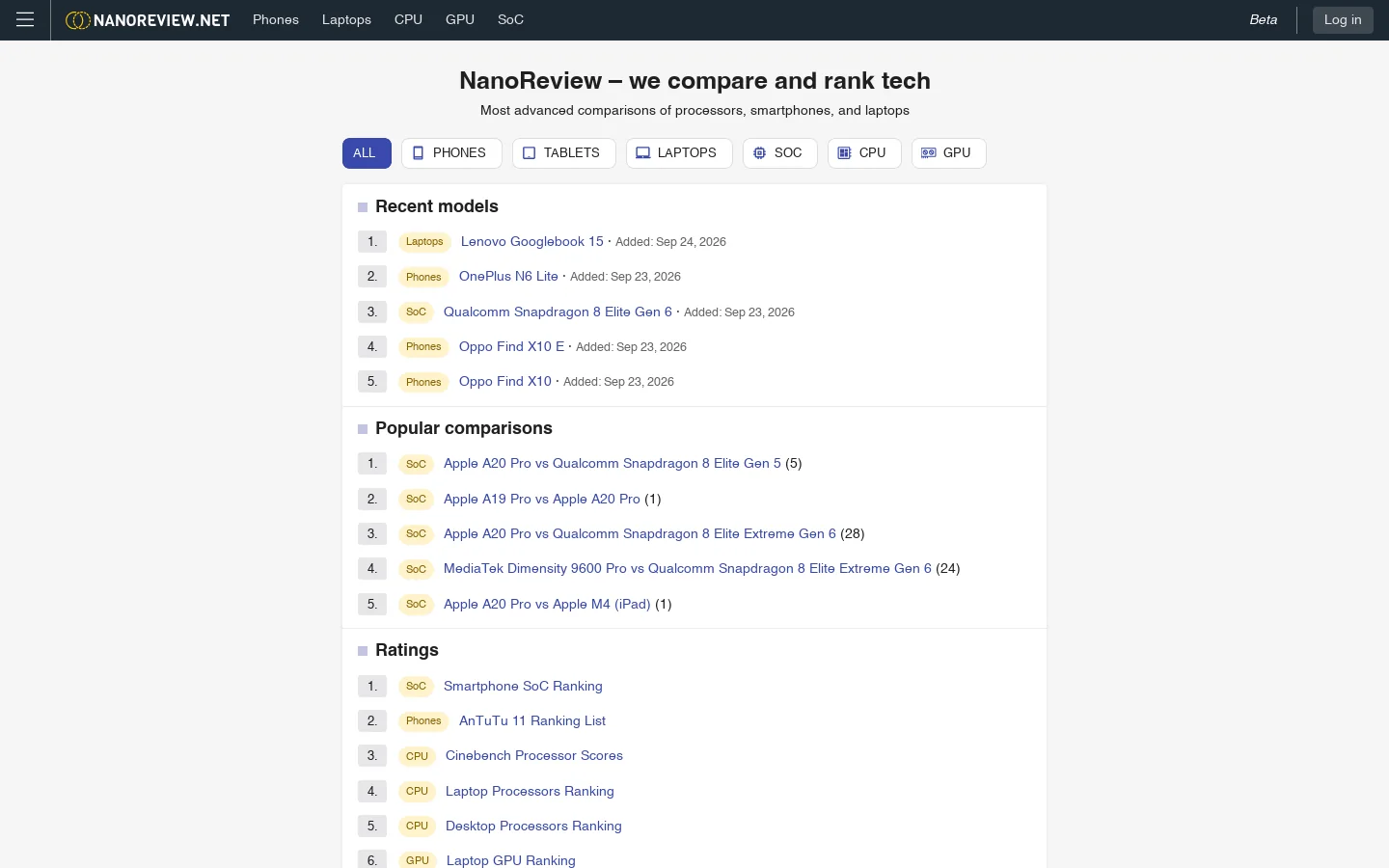Click the CPU tag beside Cinebench Processor Scores

pos(417,756)
